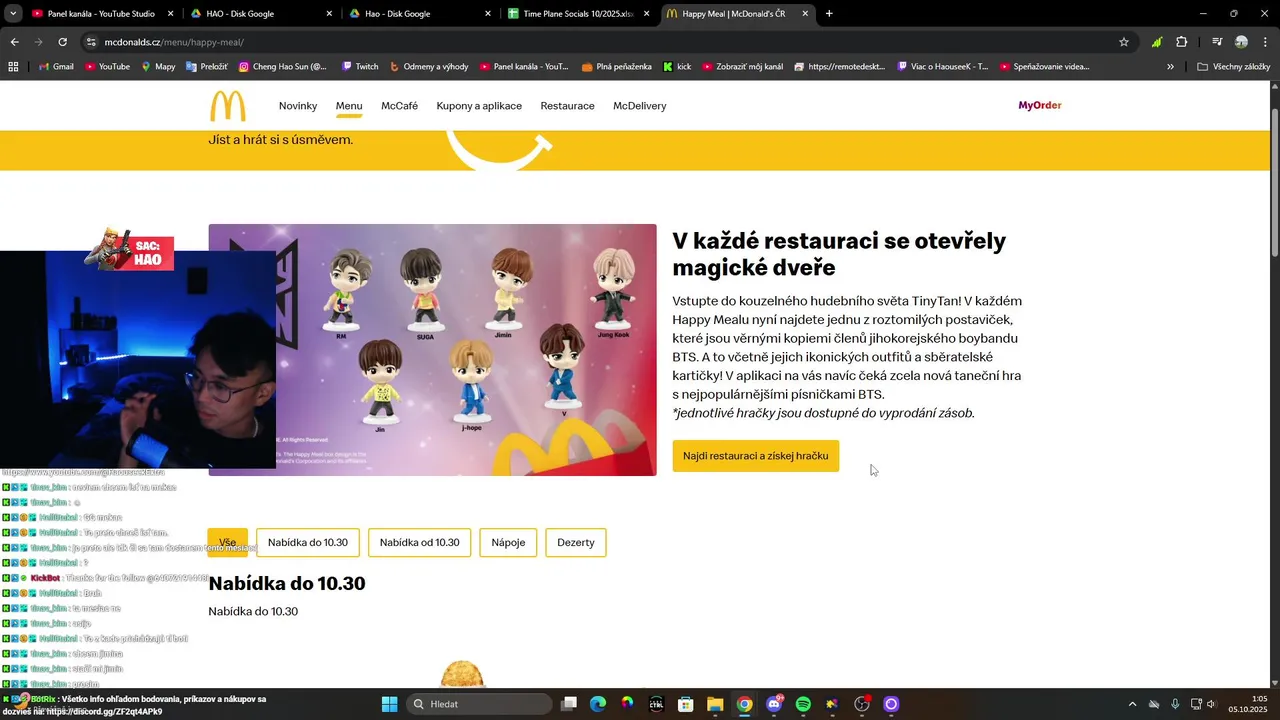Click the Google Chrome taskbar icon
The image size is (1280, 720).
click(745, 704)
